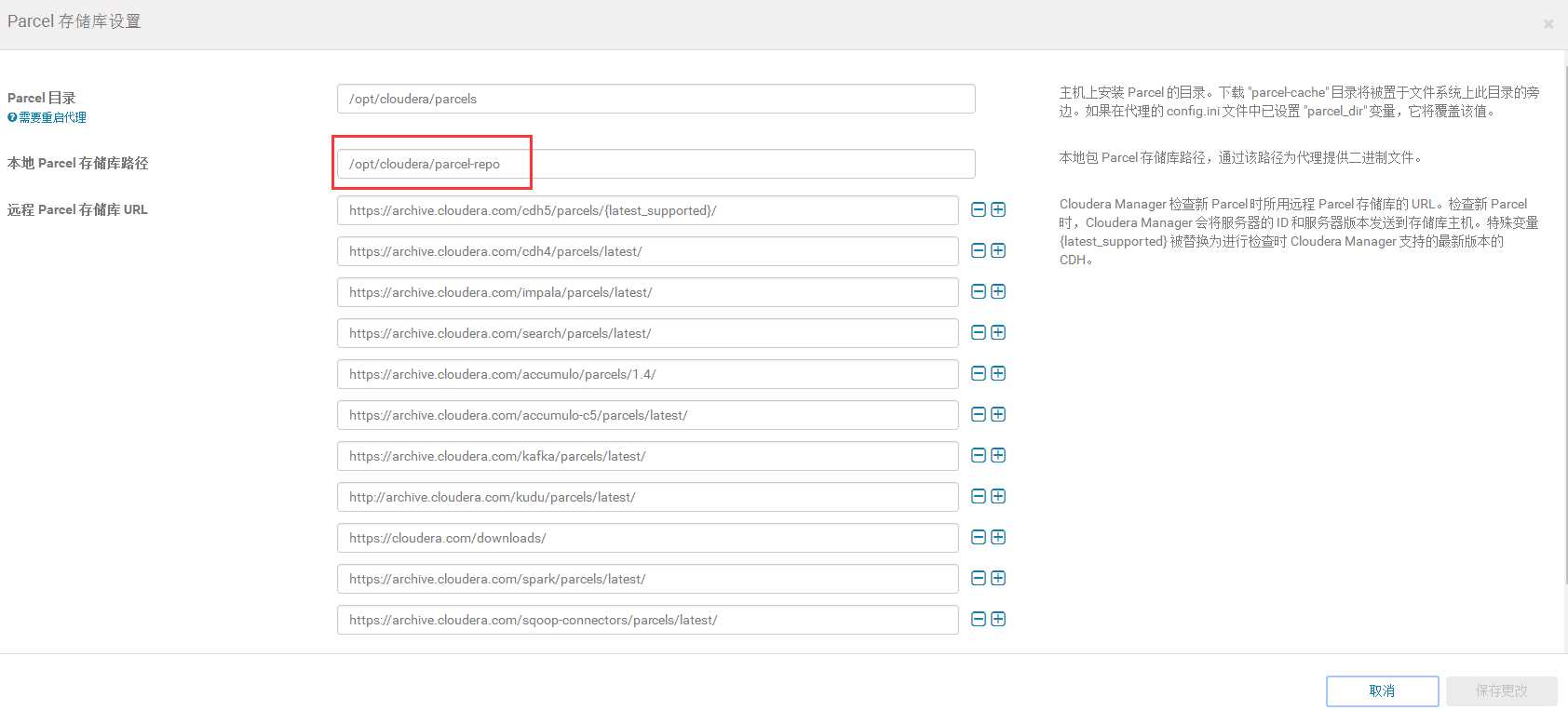Add a URL after search parcels row
This screenshot has height=710, width=1568.
point(998,333)
